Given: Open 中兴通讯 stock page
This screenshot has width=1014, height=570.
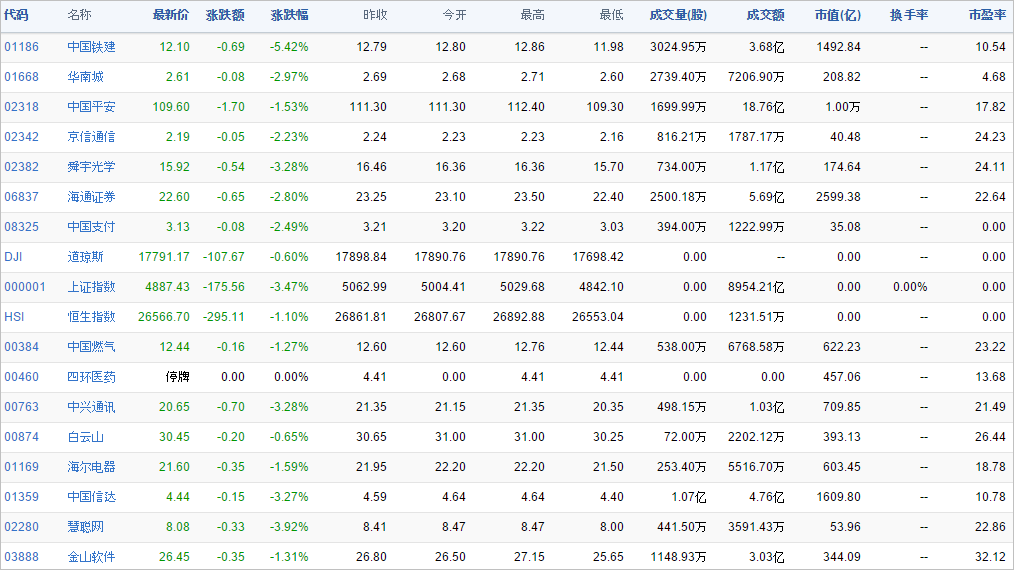Looking at the screenshot, I should 91,407.
